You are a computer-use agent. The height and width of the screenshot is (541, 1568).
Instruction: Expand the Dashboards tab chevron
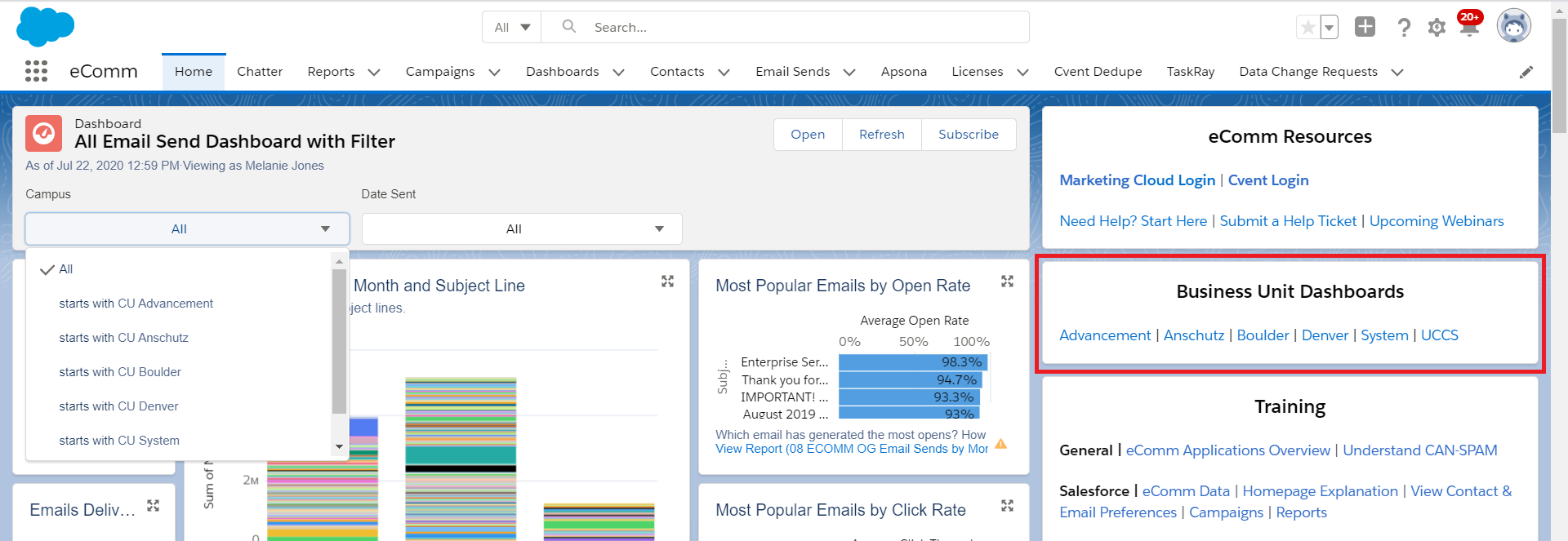tap(618, 73)
